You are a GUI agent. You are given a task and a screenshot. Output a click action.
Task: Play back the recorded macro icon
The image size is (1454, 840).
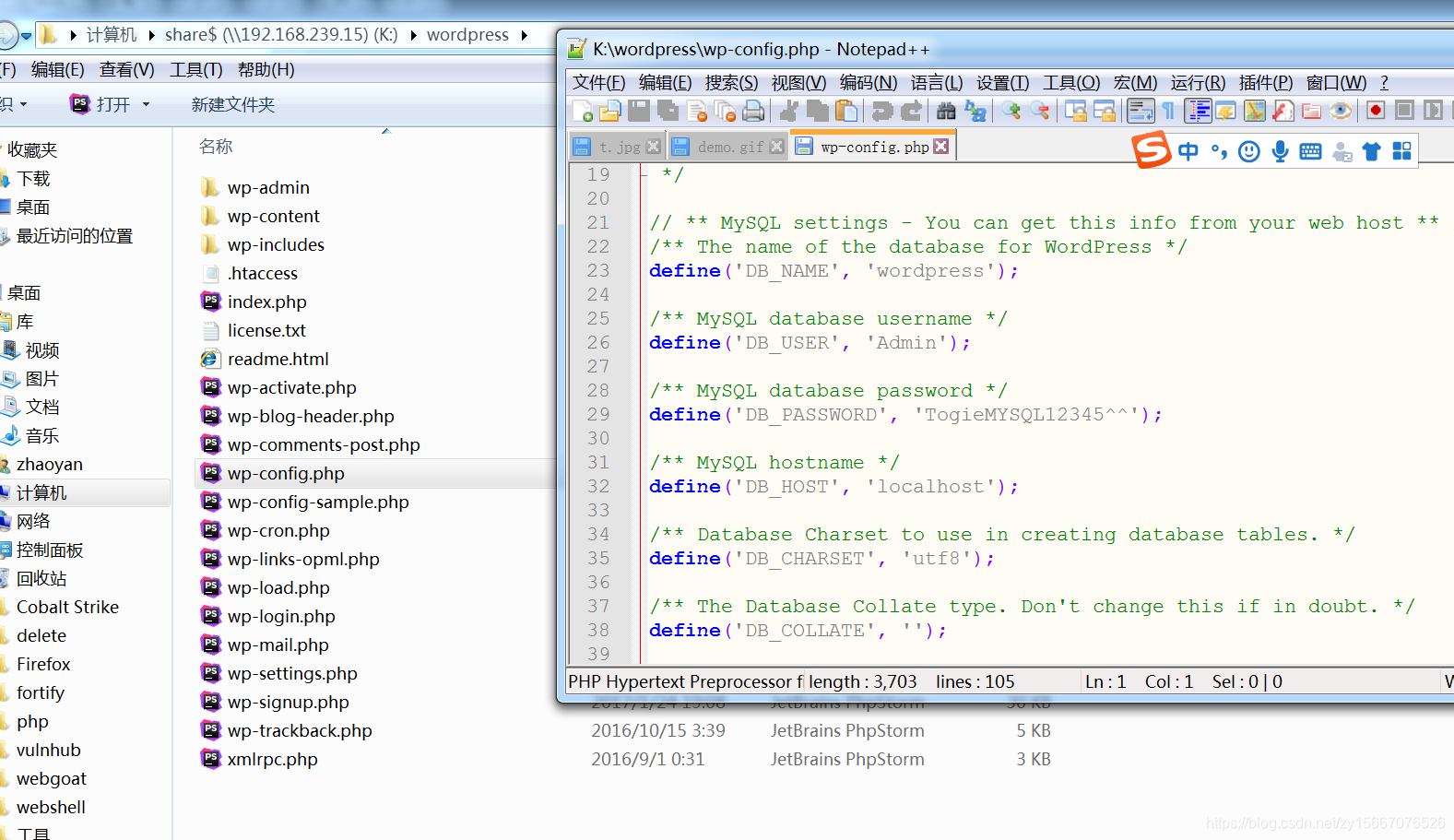click(x=1433, y=112)
